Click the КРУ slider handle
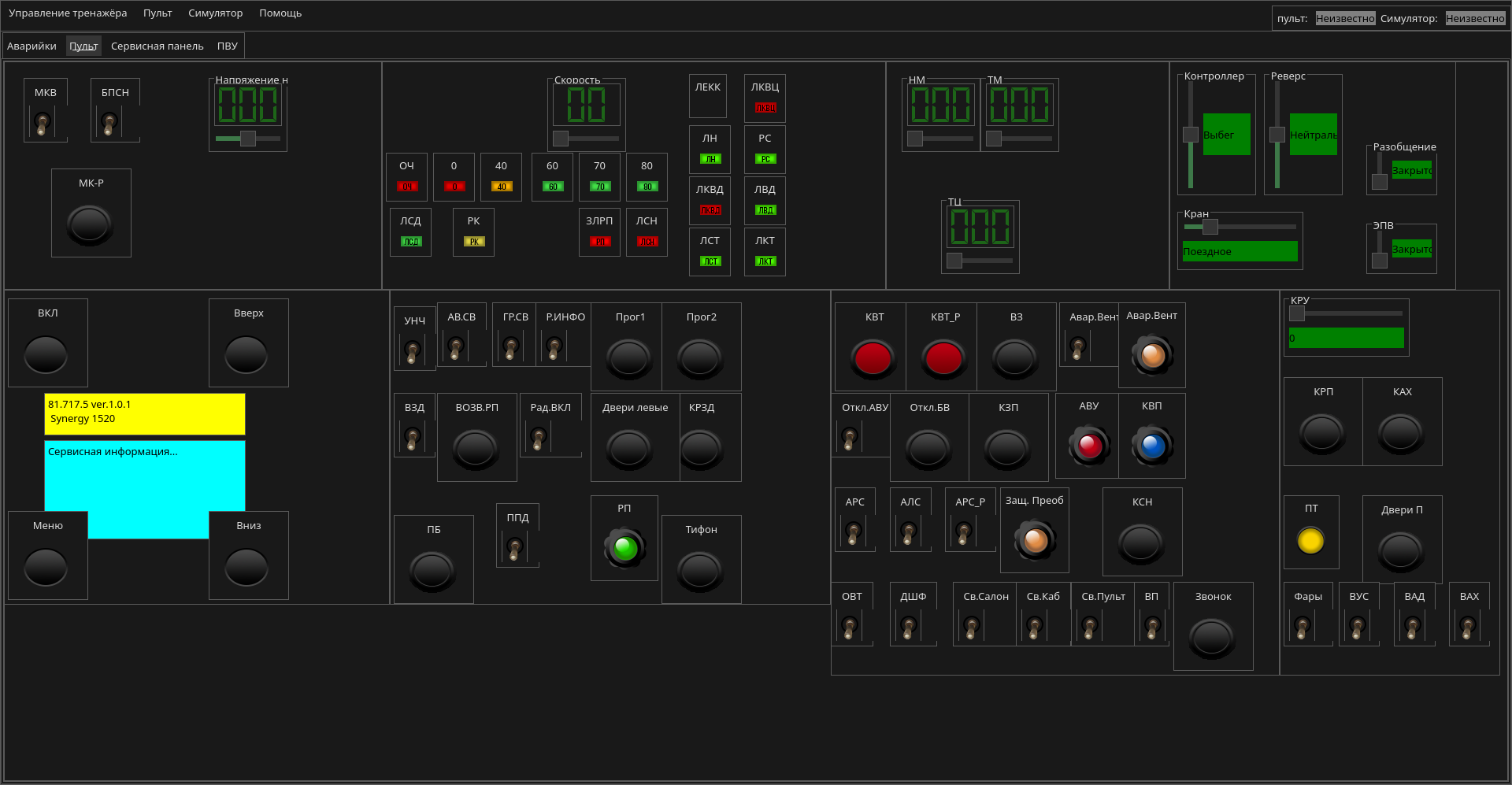 [1297, 313]
